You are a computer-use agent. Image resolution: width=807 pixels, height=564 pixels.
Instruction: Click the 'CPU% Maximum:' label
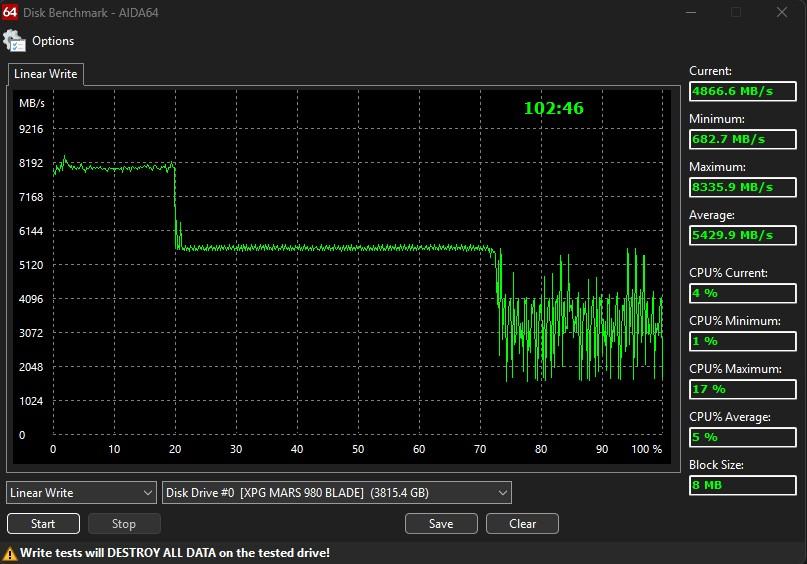point(735,369)
